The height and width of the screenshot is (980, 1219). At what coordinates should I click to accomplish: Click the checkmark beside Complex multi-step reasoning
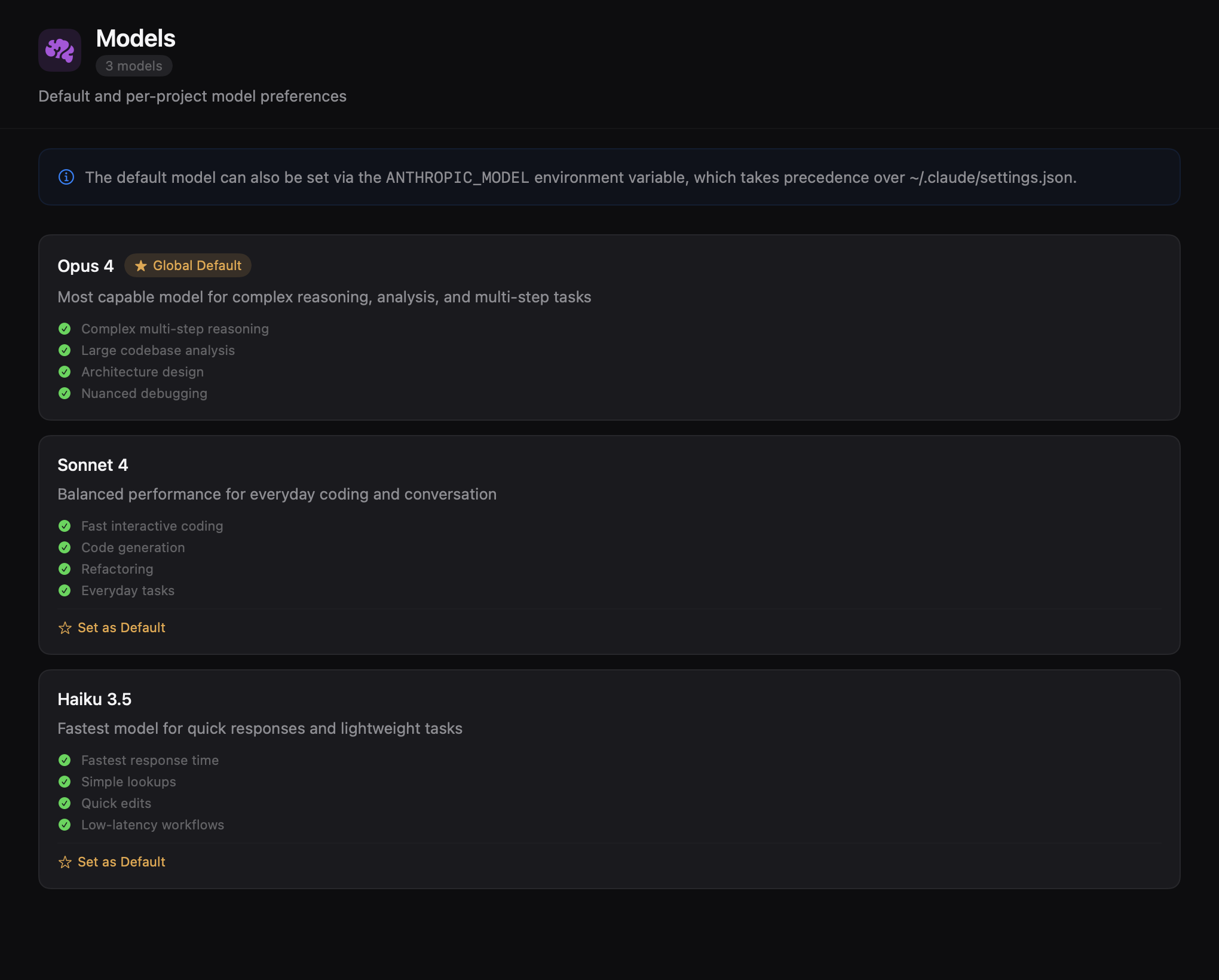click(65, 329)
